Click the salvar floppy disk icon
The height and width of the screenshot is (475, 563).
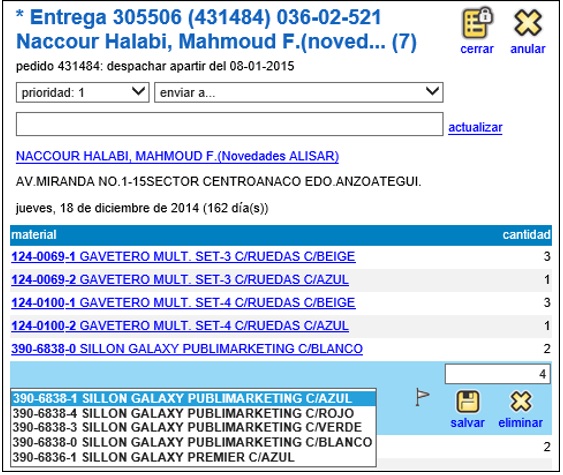467,402
